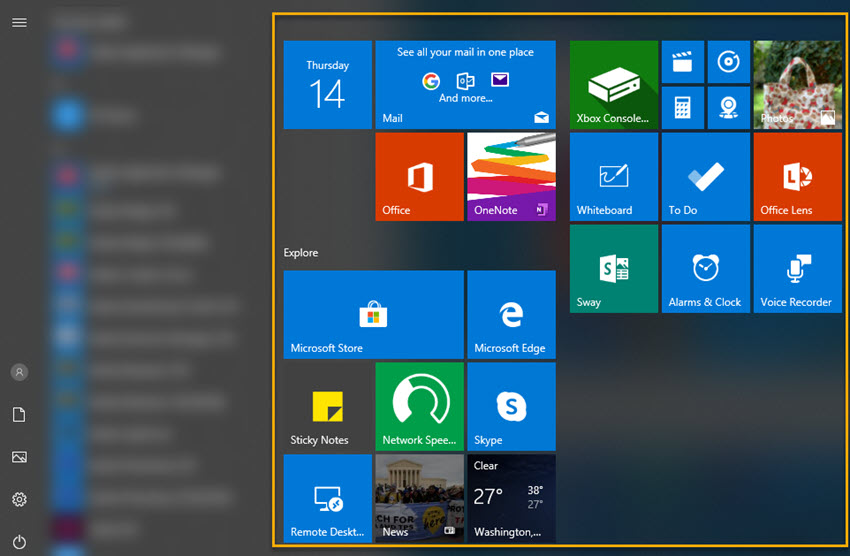Screen dimensions: 850x556
Task: Click the Power button icon
Action: [20, 542]
